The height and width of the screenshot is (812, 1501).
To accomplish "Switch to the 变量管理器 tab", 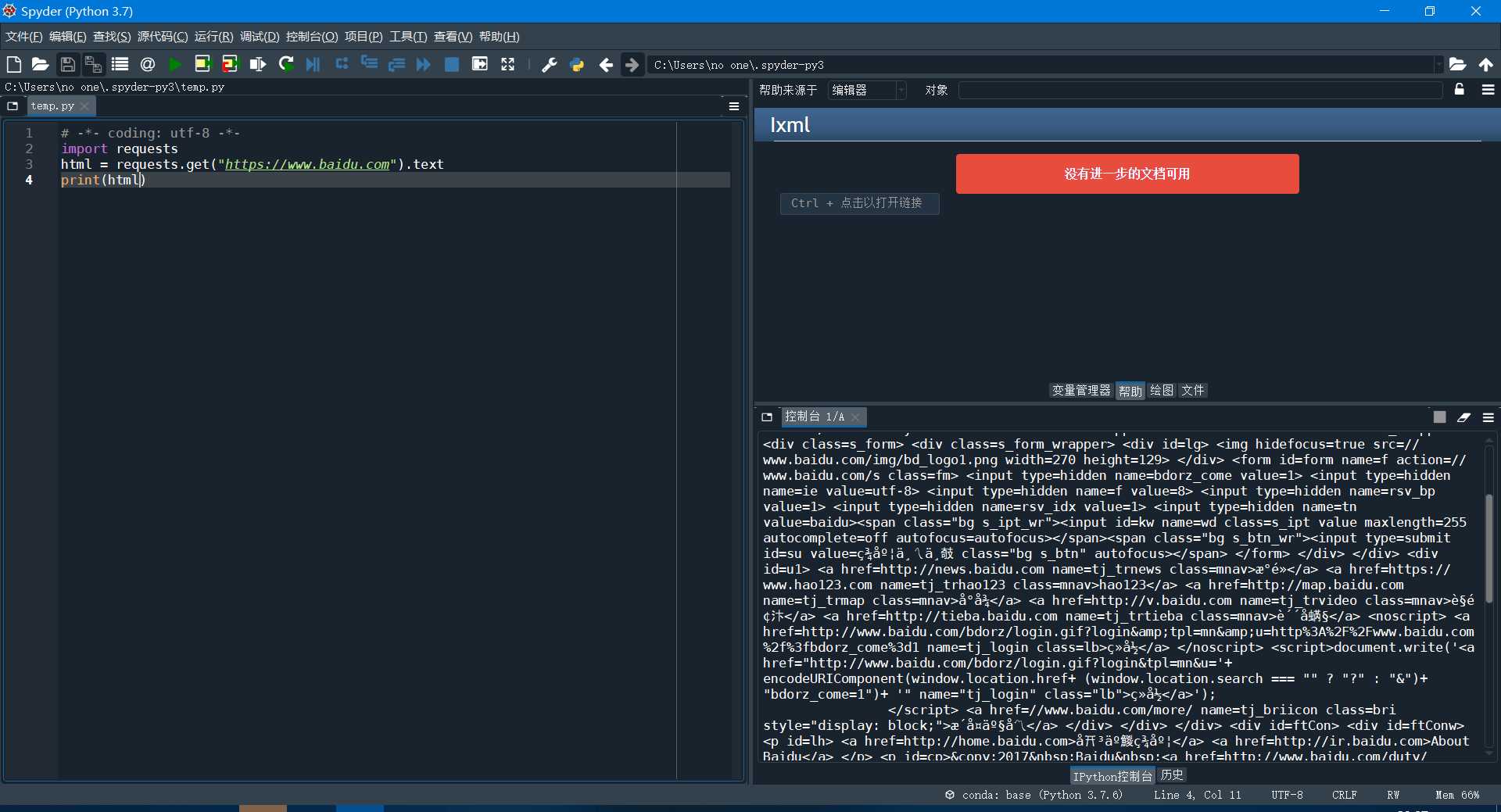I will tap(1081, 391).
